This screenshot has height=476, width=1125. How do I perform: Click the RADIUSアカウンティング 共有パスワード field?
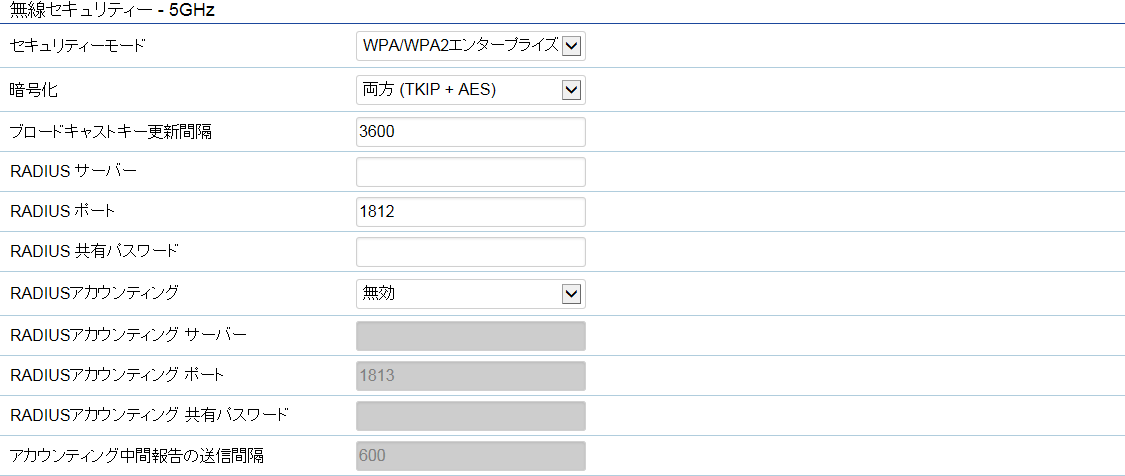pyautogui.click(x=471, y=416)
